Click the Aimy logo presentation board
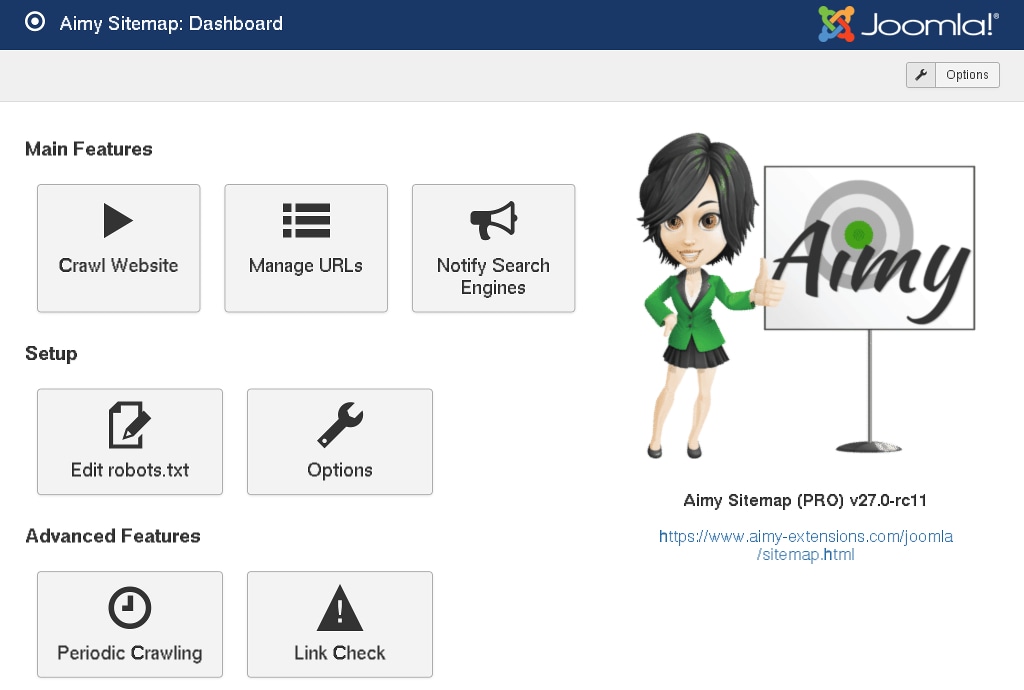Screen dimensions: 1024x690 [870, 248]
